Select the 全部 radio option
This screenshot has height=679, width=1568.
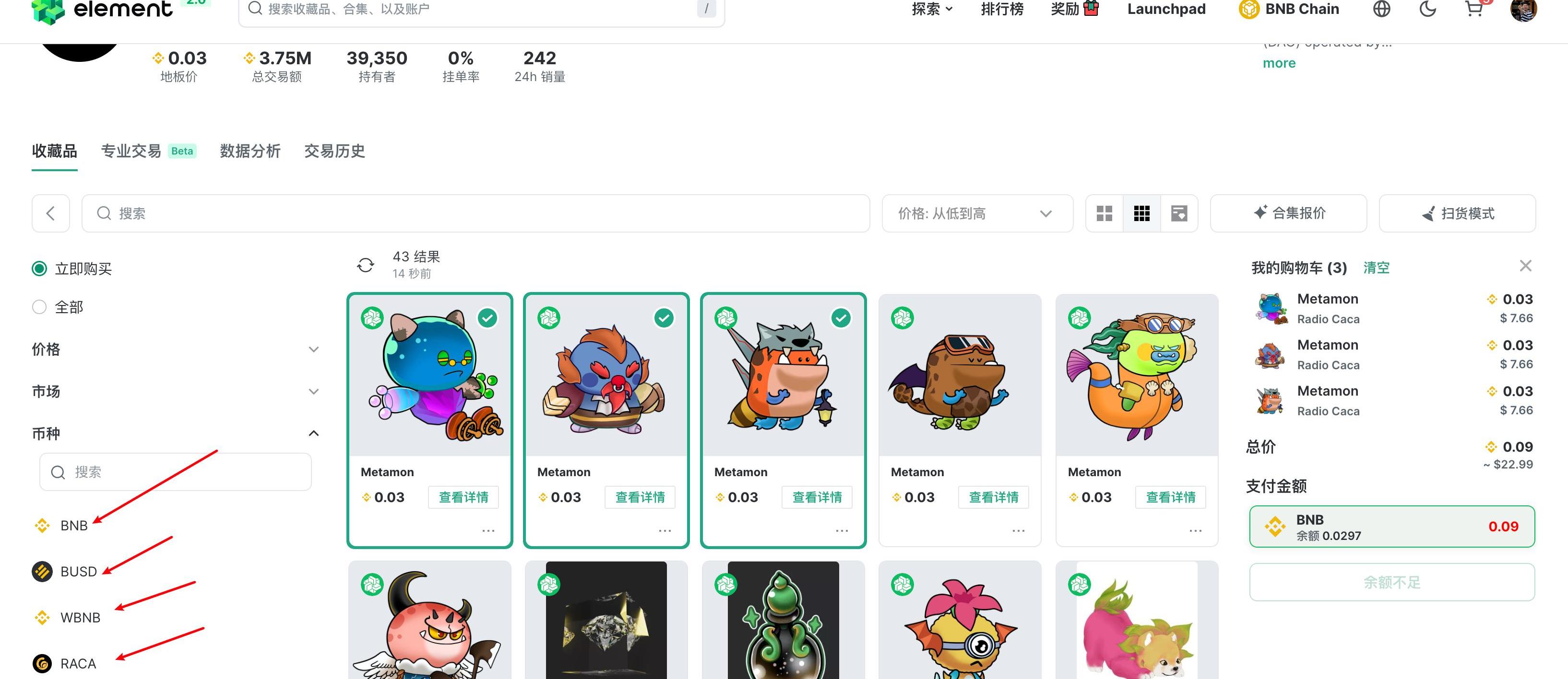click(39, 307)
